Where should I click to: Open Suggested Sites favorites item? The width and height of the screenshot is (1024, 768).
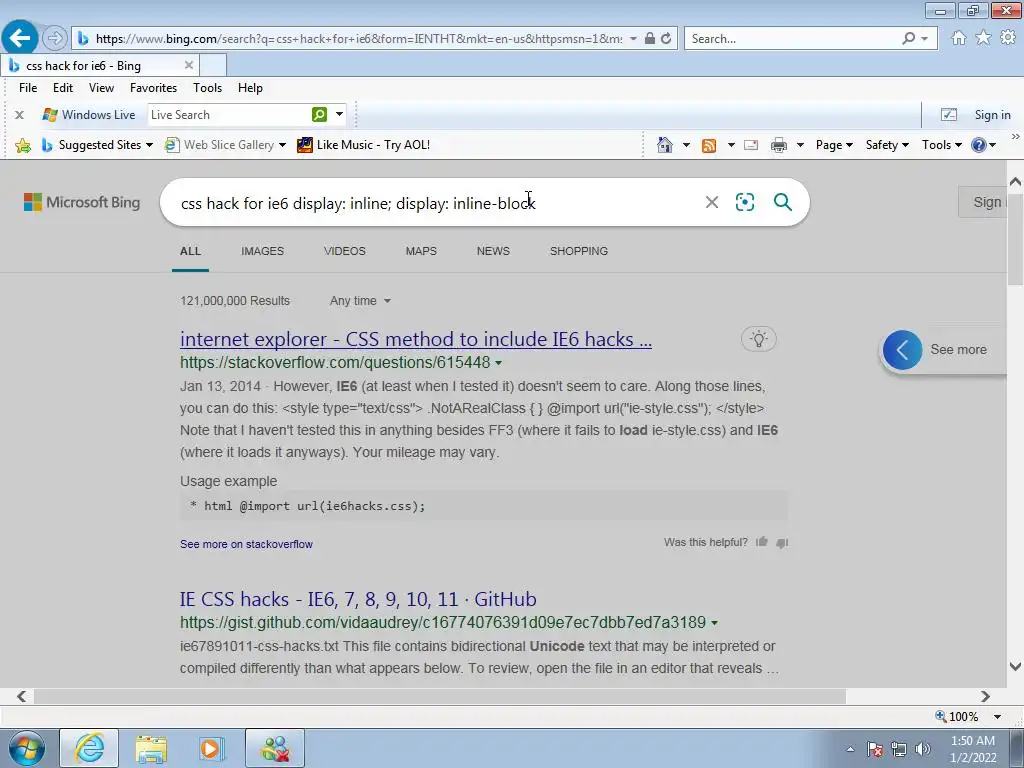click(x=97, y=145)
